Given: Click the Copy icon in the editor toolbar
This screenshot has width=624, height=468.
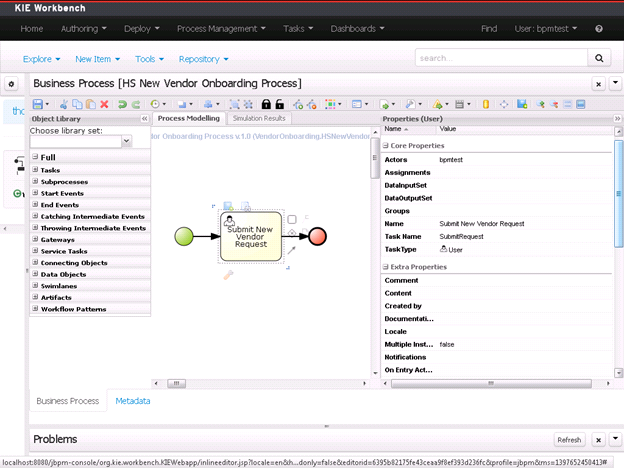Looking at the screenshot, I should click(x=77, y=104).
